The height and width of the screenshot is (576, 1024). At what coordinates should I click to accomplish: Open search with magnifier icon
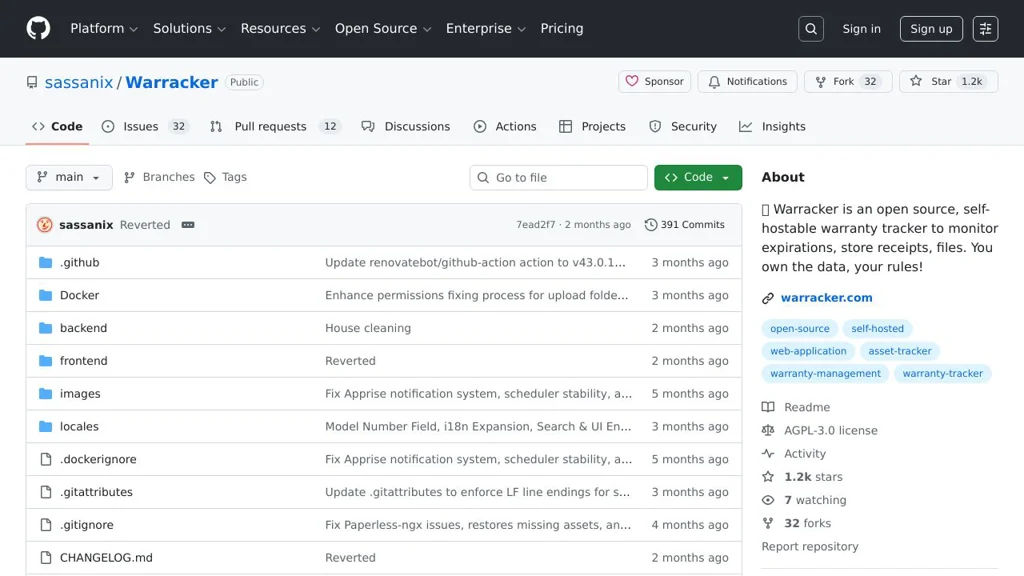point(811,29)
